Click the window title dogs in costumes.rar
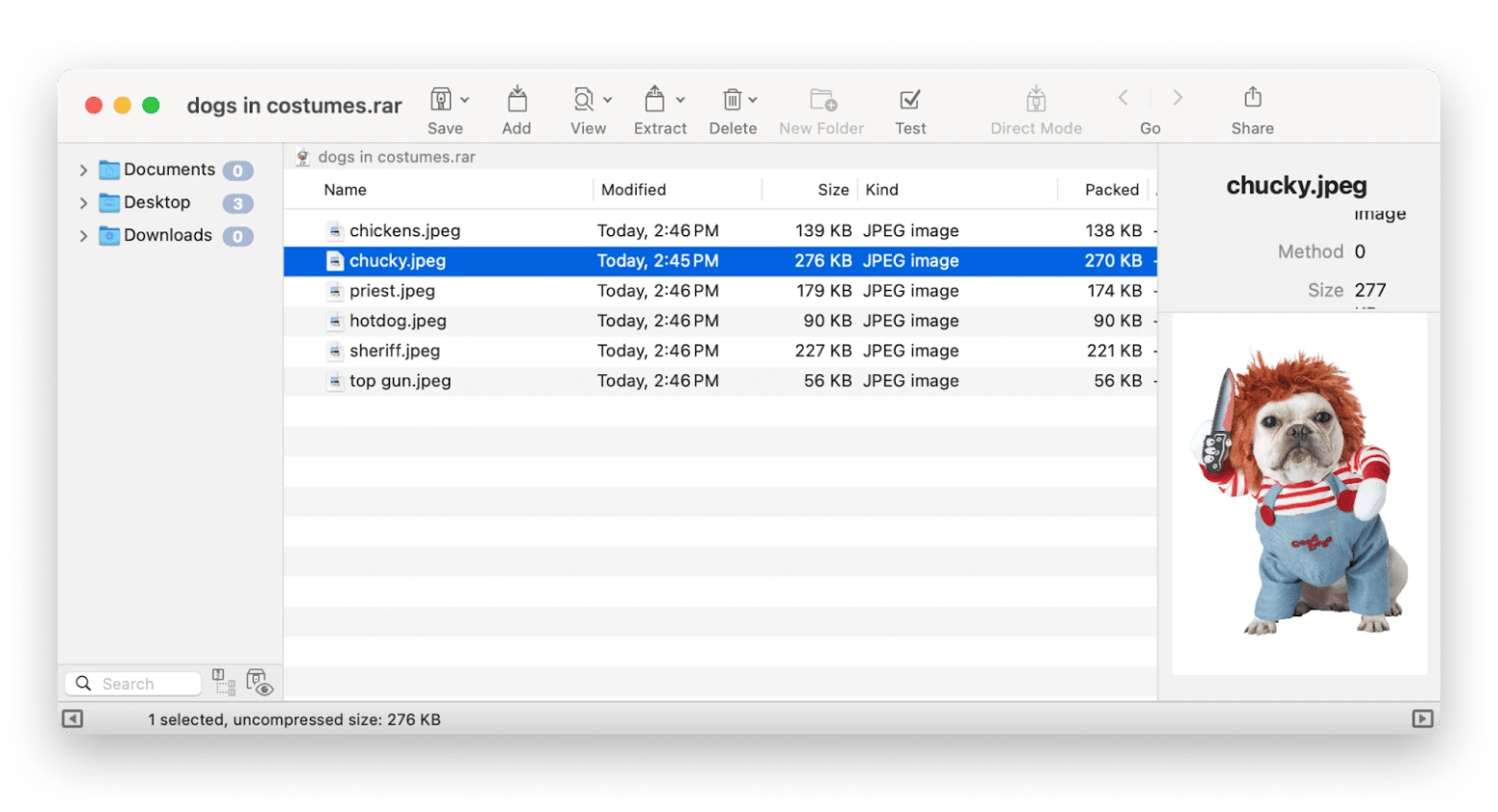 click(294, 106)
